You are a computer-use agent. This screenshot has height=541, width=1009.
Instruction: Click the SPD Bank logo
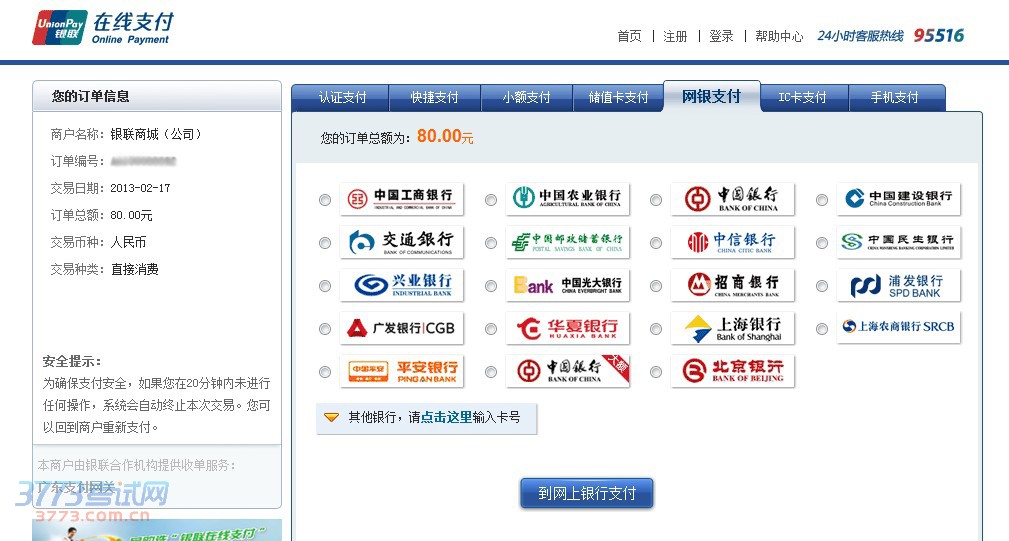tap(898, 285)
